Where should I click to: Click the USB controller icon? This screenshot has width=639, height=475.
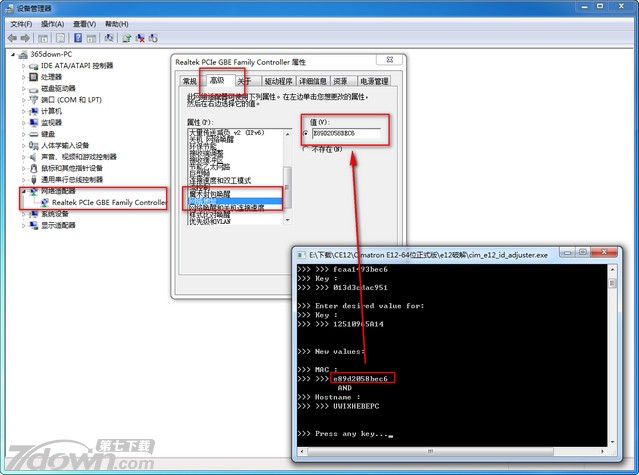pos(33,180)
